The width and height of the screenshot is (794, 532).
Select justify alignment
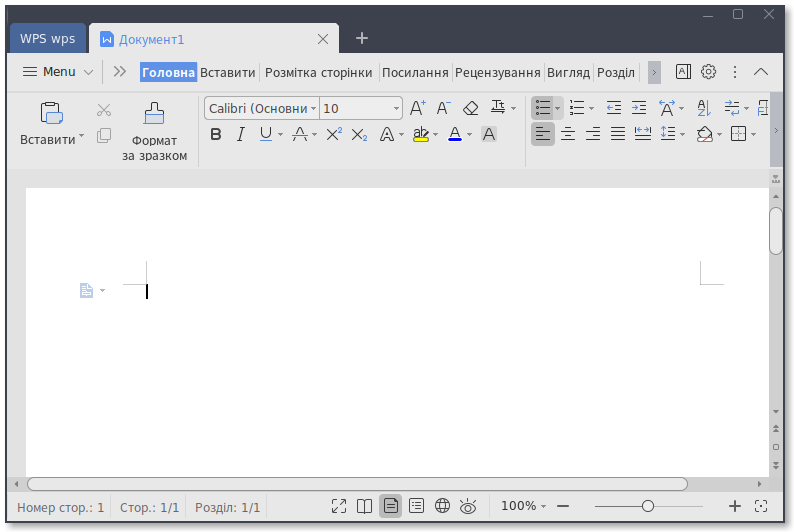coord(618,134)
